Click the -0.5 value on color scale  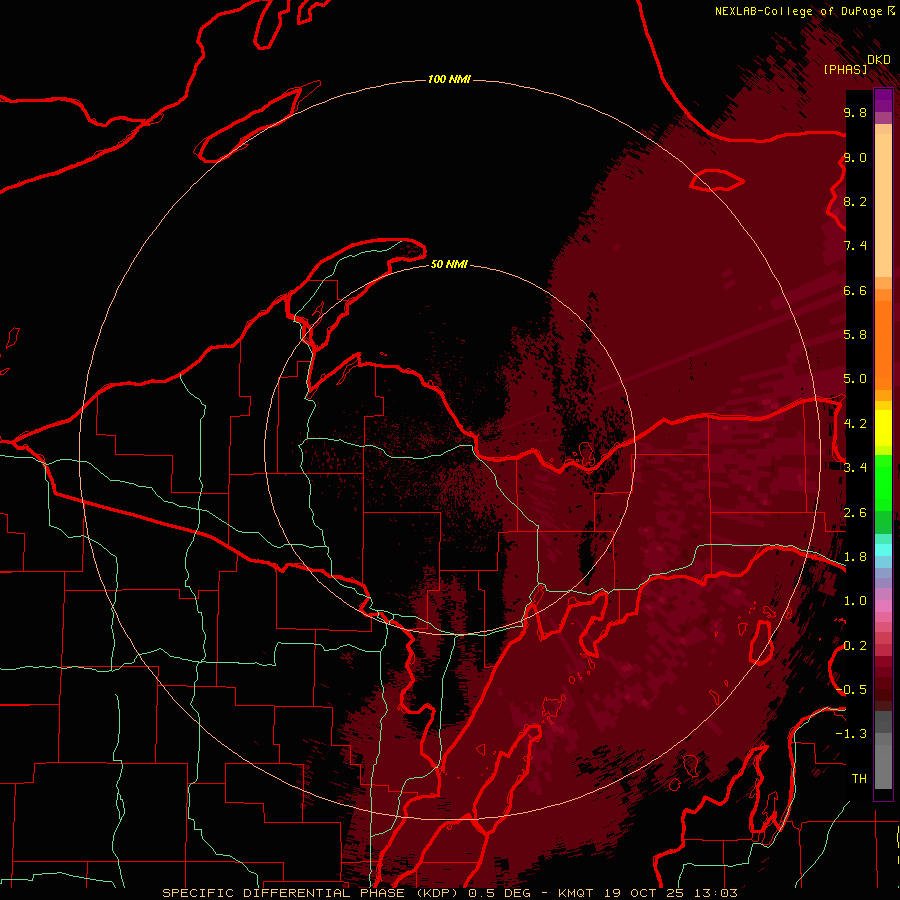(852, 689)
